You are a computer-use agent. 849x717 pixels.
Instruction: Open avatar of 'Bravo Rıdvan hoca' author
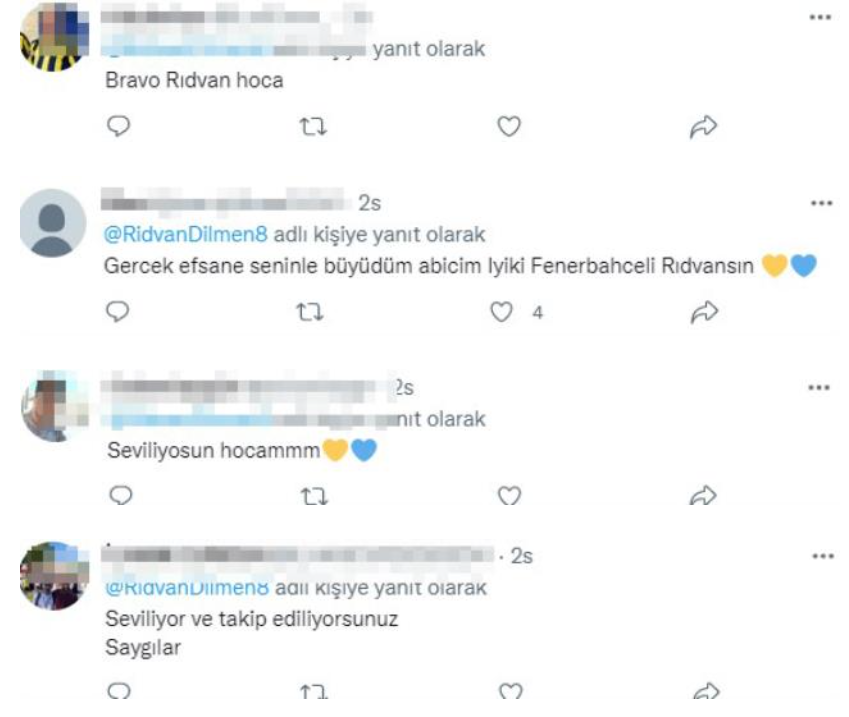click(54, 37)
